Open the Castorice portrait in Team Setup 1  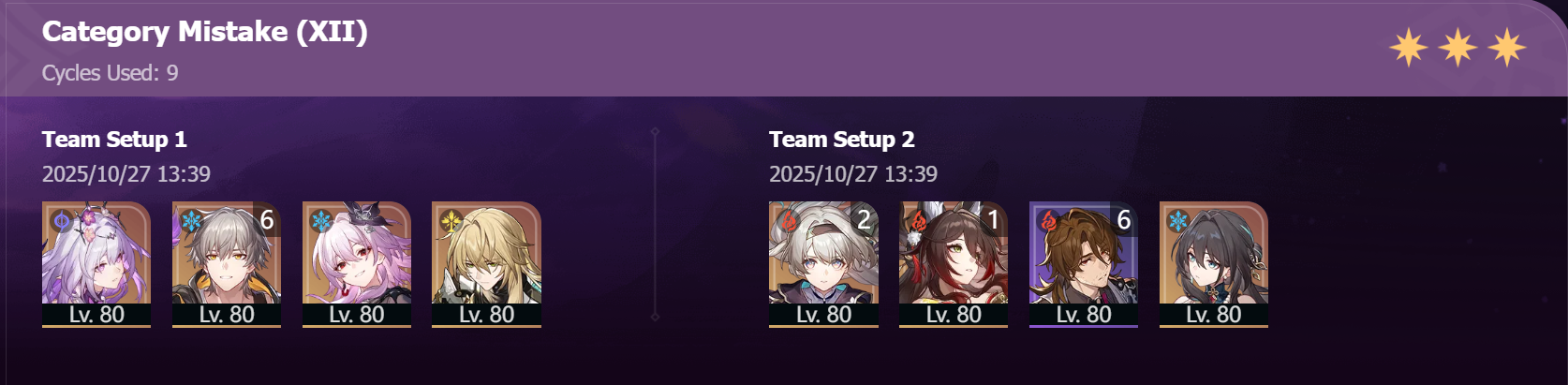click(x=96, y=264)
